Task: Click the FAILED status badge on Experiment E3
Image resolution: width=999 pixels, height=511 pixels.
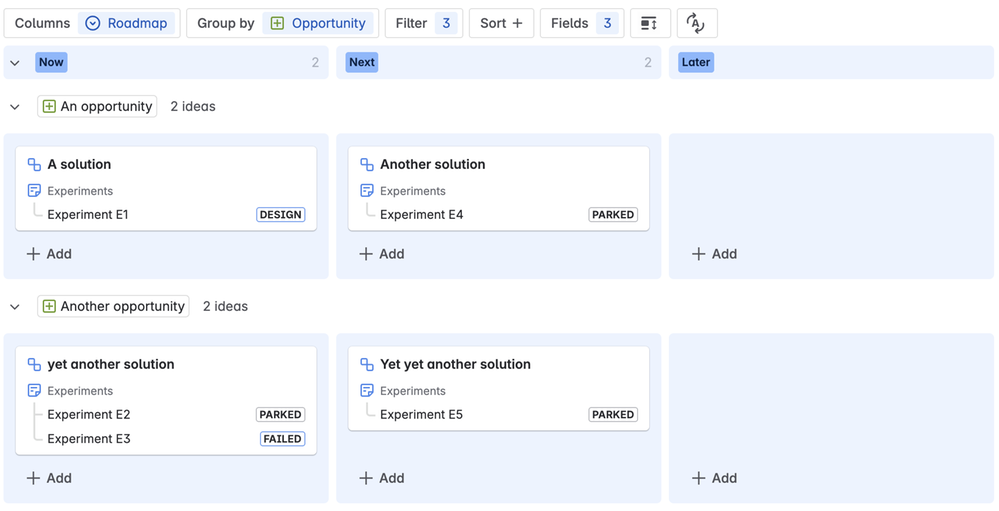Action: click(x=283, y=438)
